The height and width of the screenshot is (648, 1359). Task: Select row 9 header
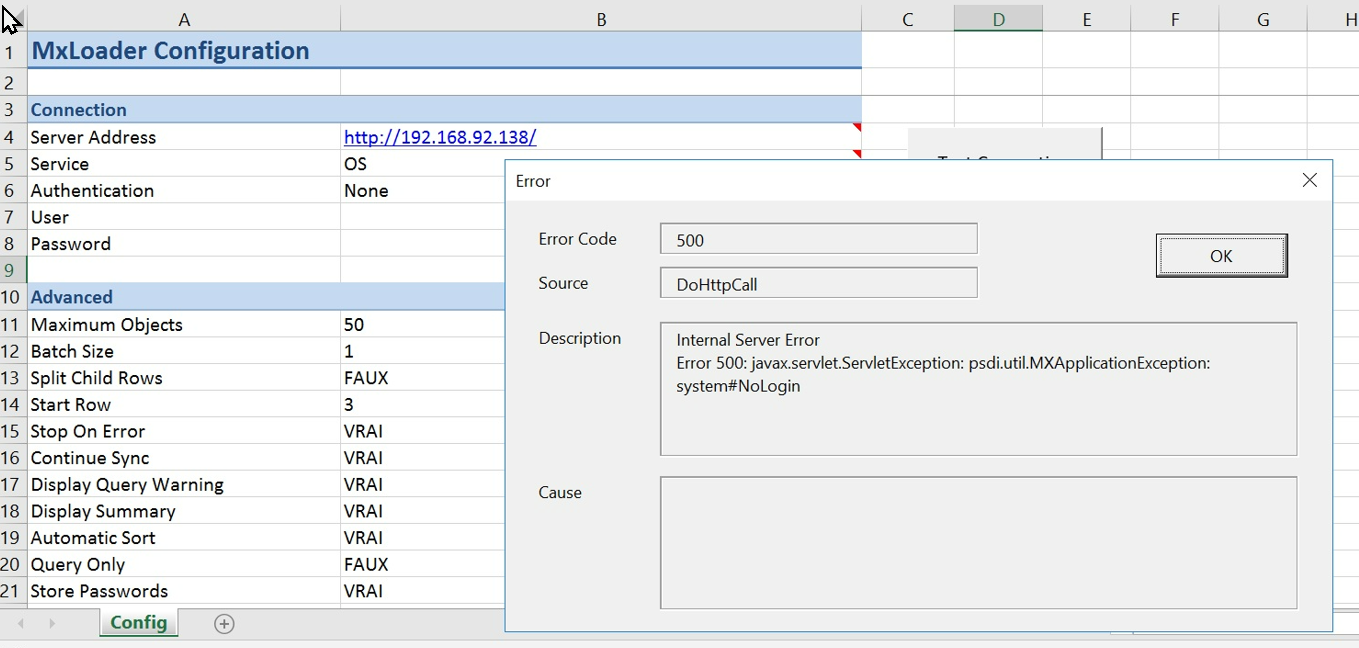(x=11, y=270)
